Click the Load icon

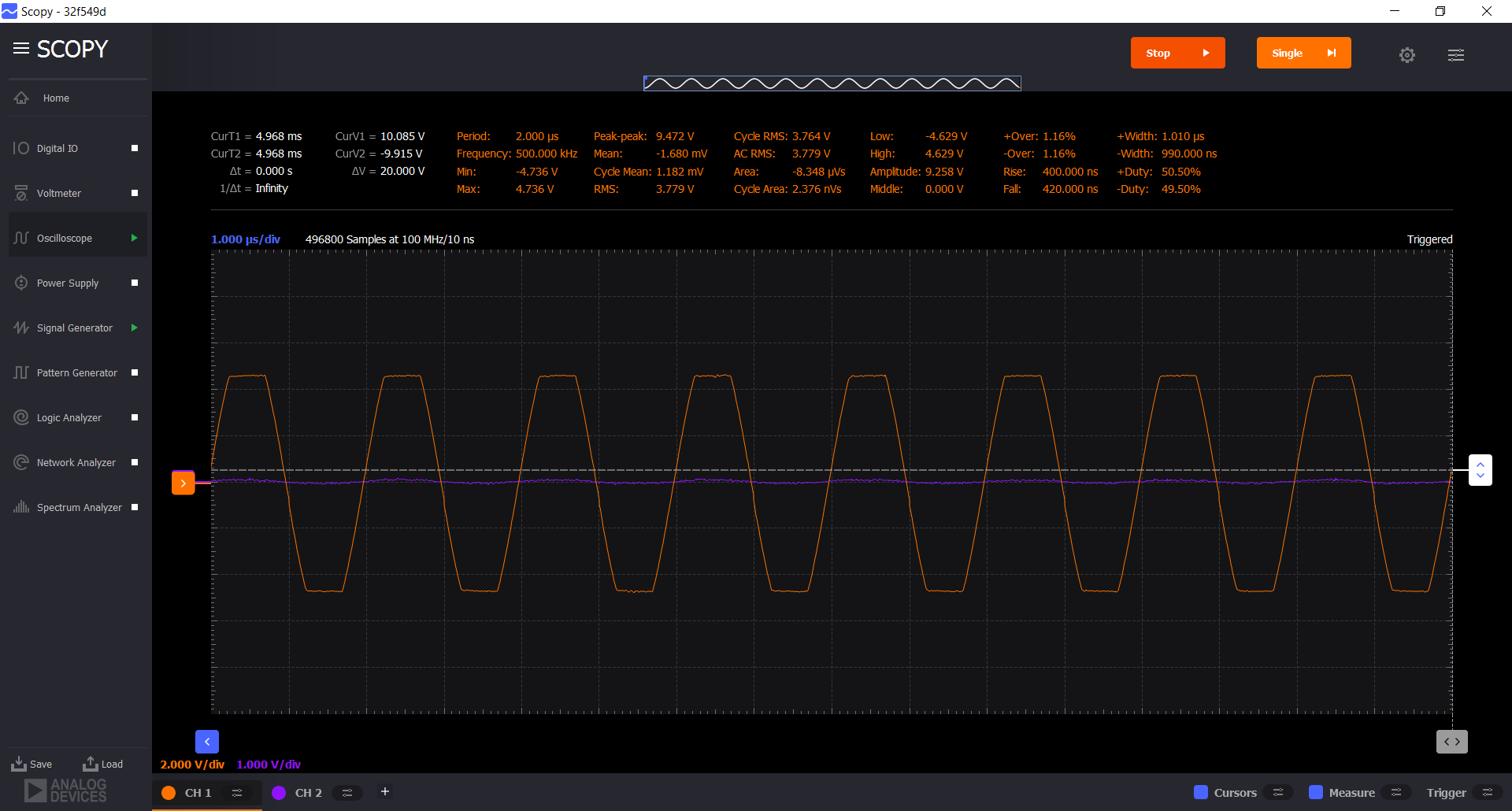(91, 764)
